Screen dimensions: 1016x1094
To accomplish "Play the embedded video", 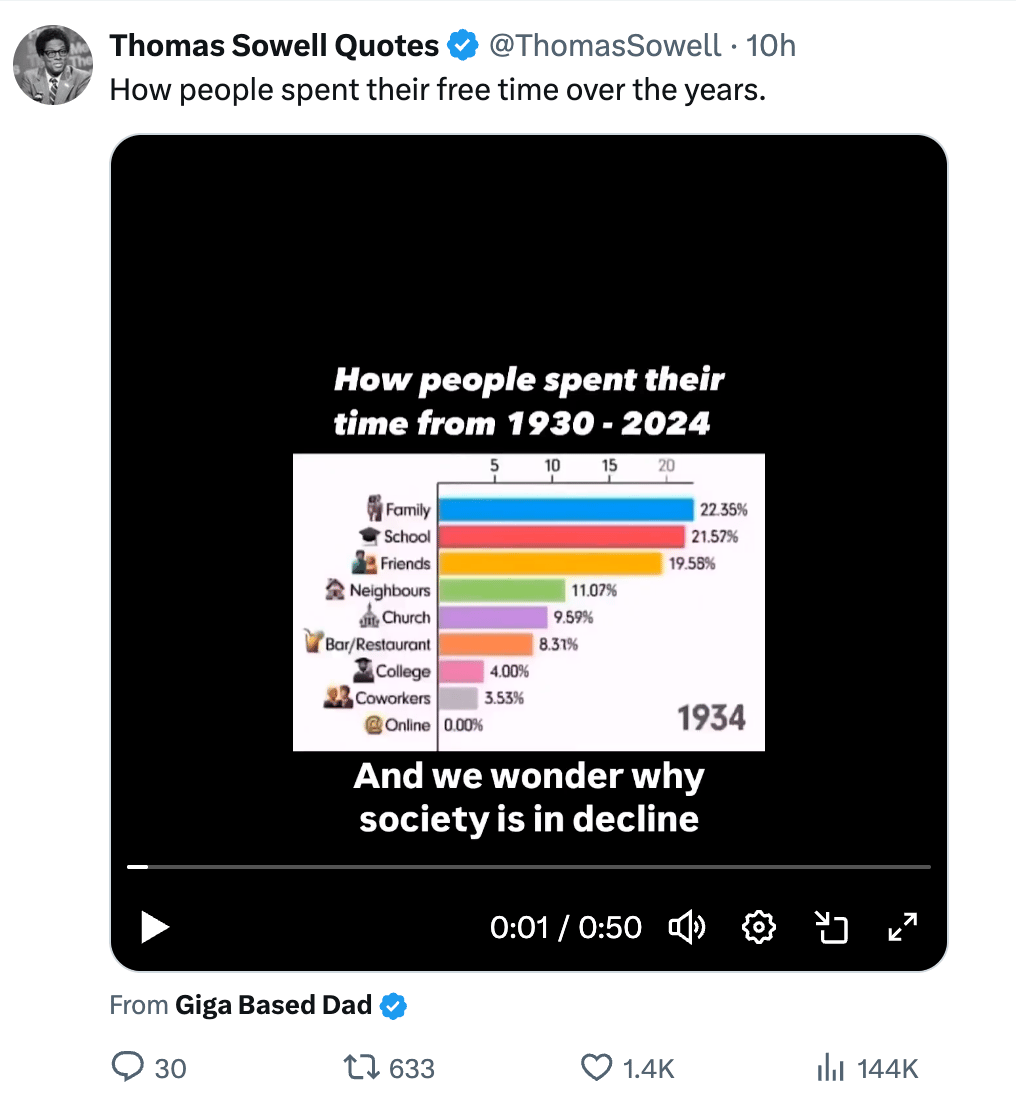I will pos(155,927).
